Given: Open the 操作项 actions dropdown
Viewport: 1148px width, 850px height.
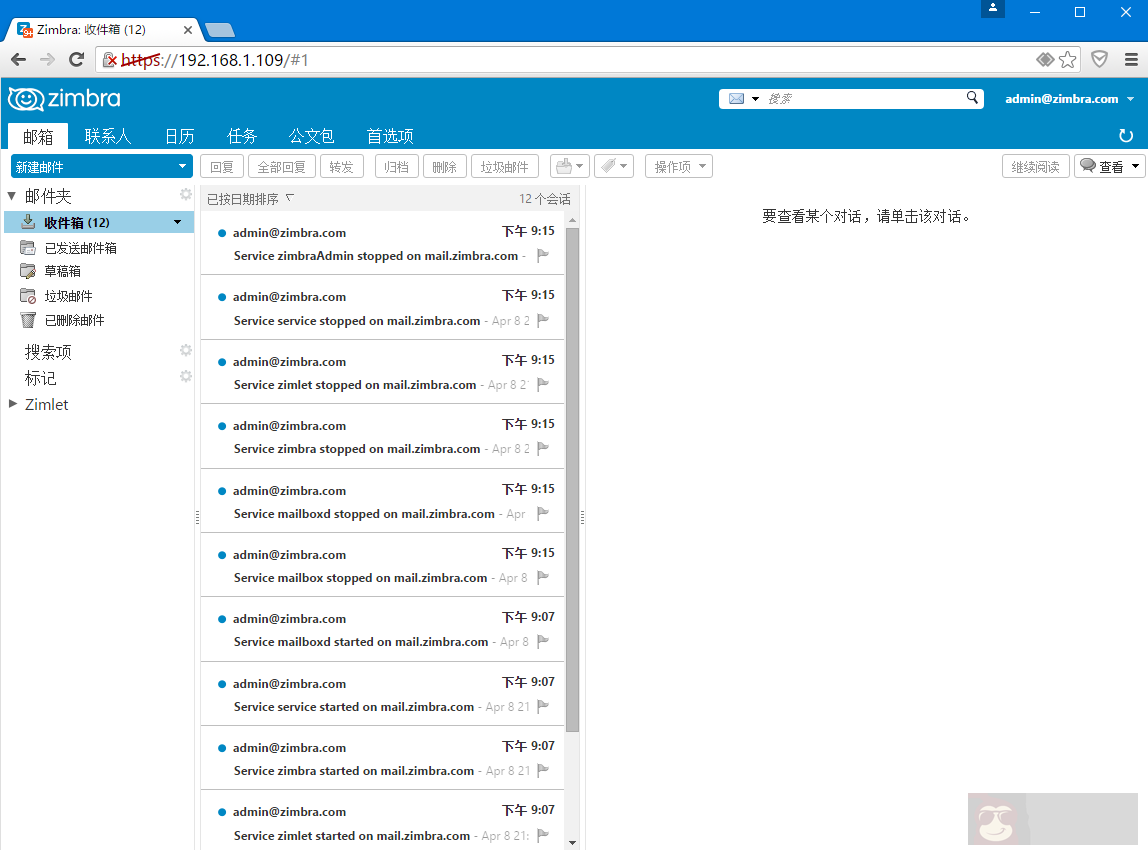Looking at the screenshot, I should pos(678,166).
